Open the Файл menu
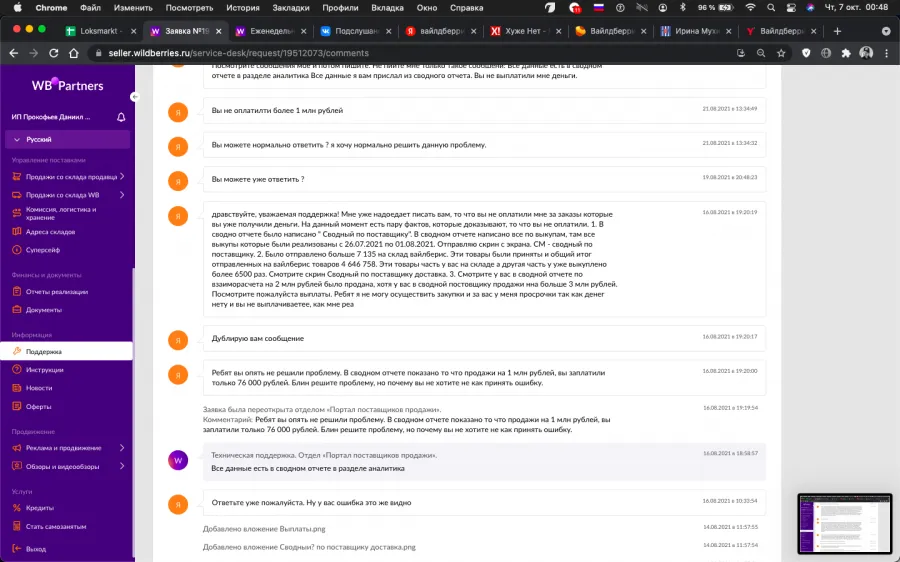This screenshot has height=562, width=900. pyautogui.click(x=90, y=7)
